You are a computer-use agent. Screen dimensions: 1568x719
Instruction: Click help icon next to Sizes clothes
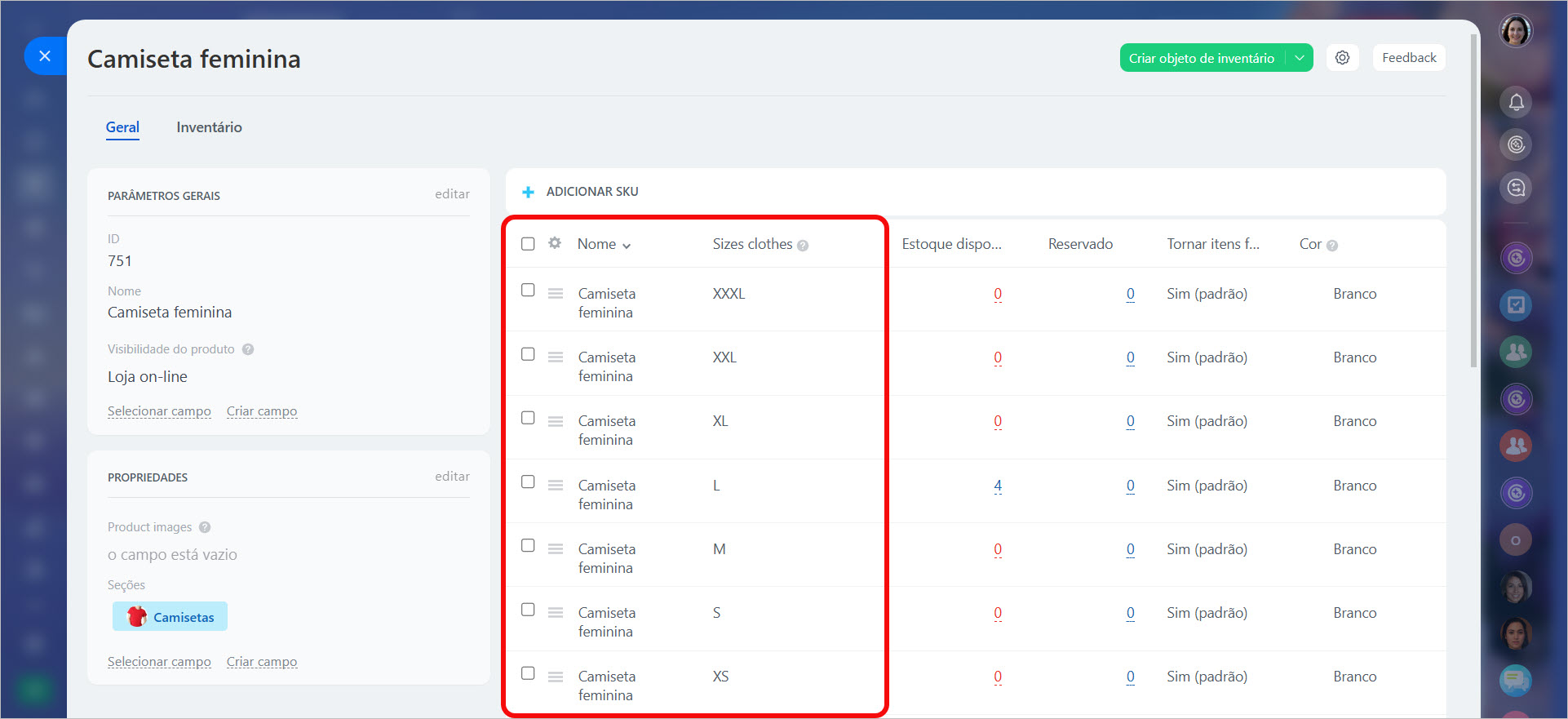[803, 246]
